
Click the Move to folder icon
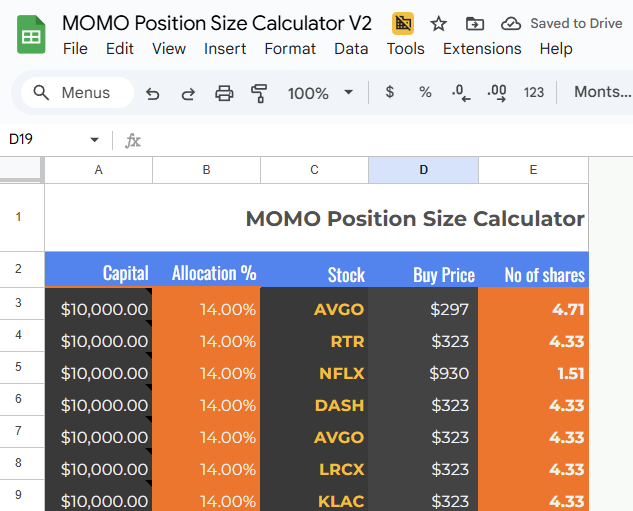[x=474, y=24]
